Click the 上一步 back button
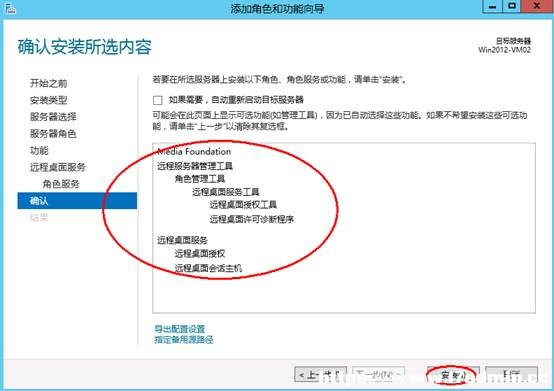The image size is (554, 391). (x=320, y=374)
